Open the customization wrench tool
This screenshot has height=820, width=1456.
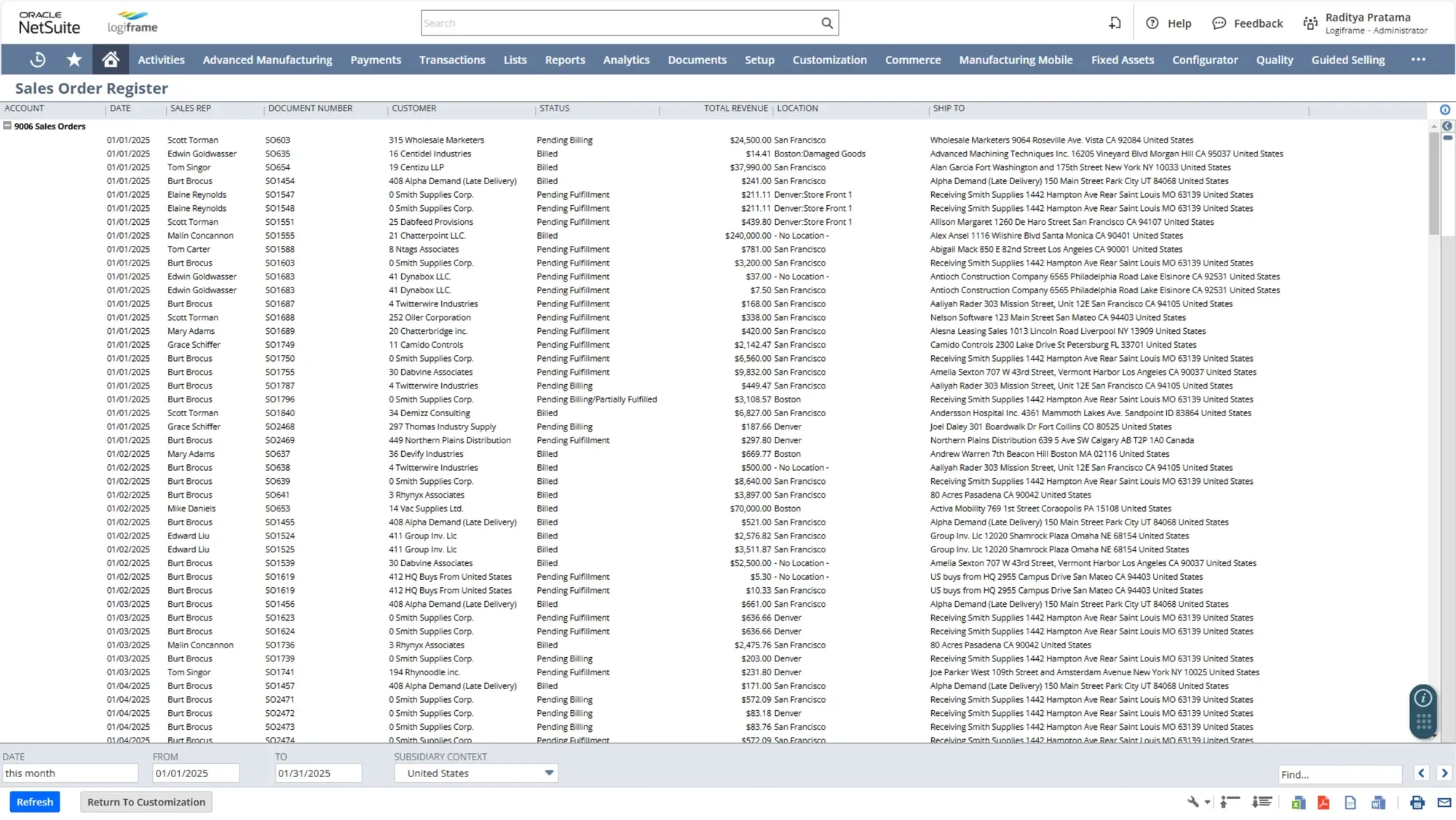(x=1195, y=802)
